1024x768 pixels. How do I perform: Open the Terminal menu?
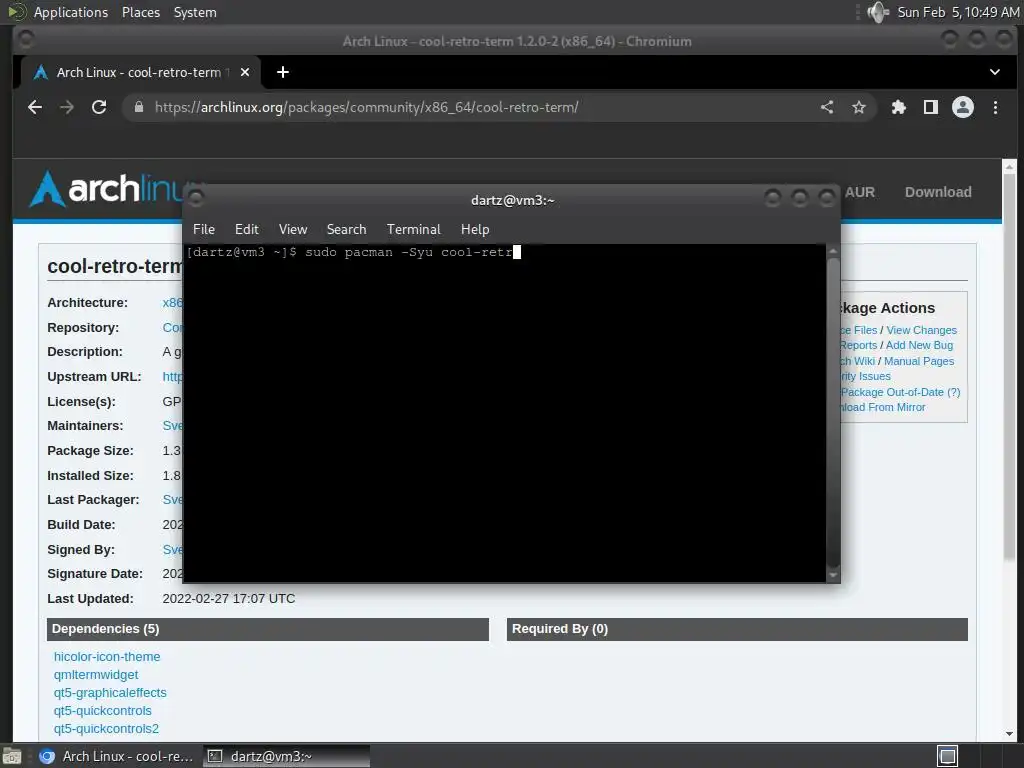click(x=413, y=229)
